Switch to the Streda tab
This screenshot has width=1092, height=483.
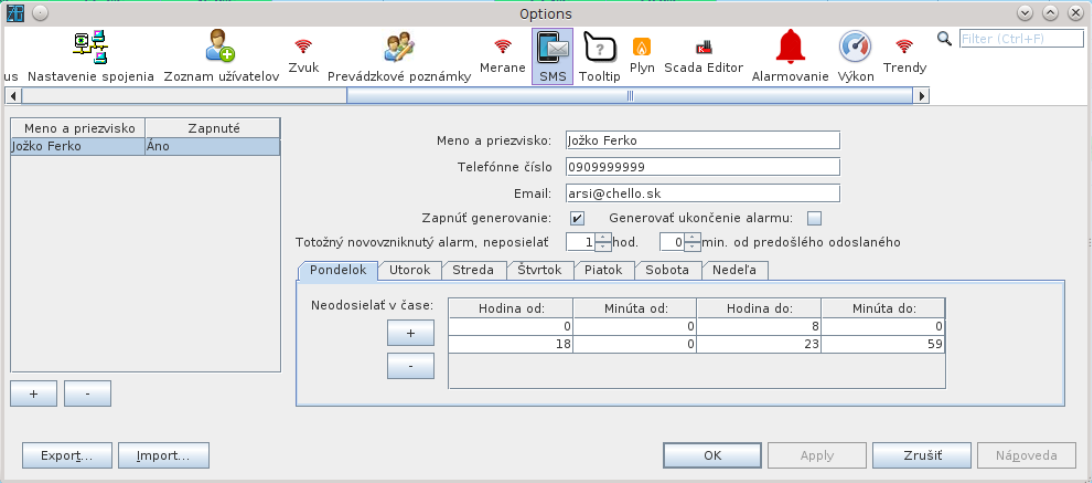473,270
